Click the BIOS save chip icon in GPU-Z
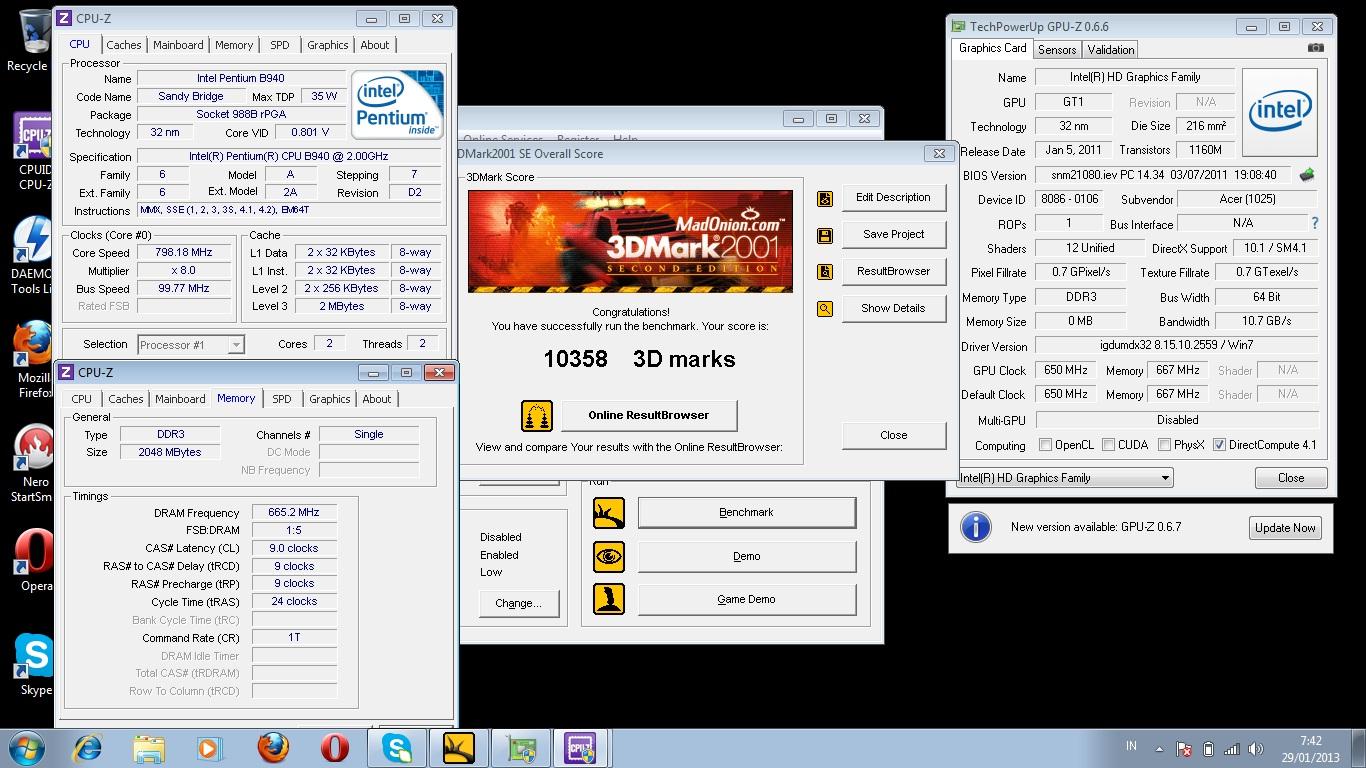 [1307, 175]
